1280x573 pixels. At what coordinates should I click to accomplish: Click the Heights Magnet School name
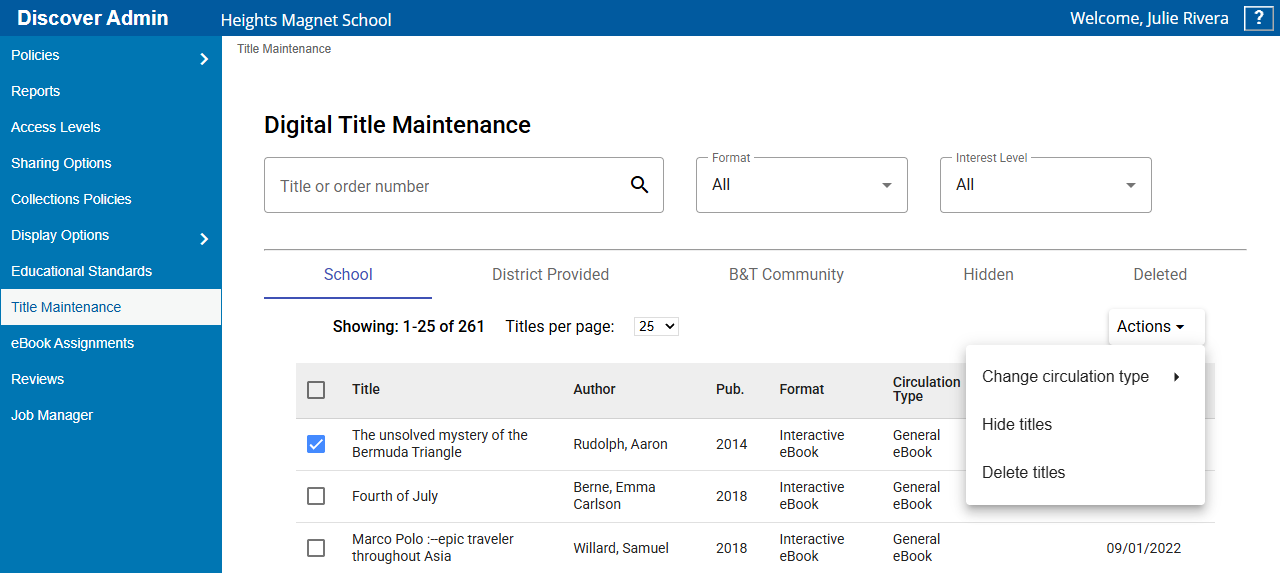coord(306,20)
